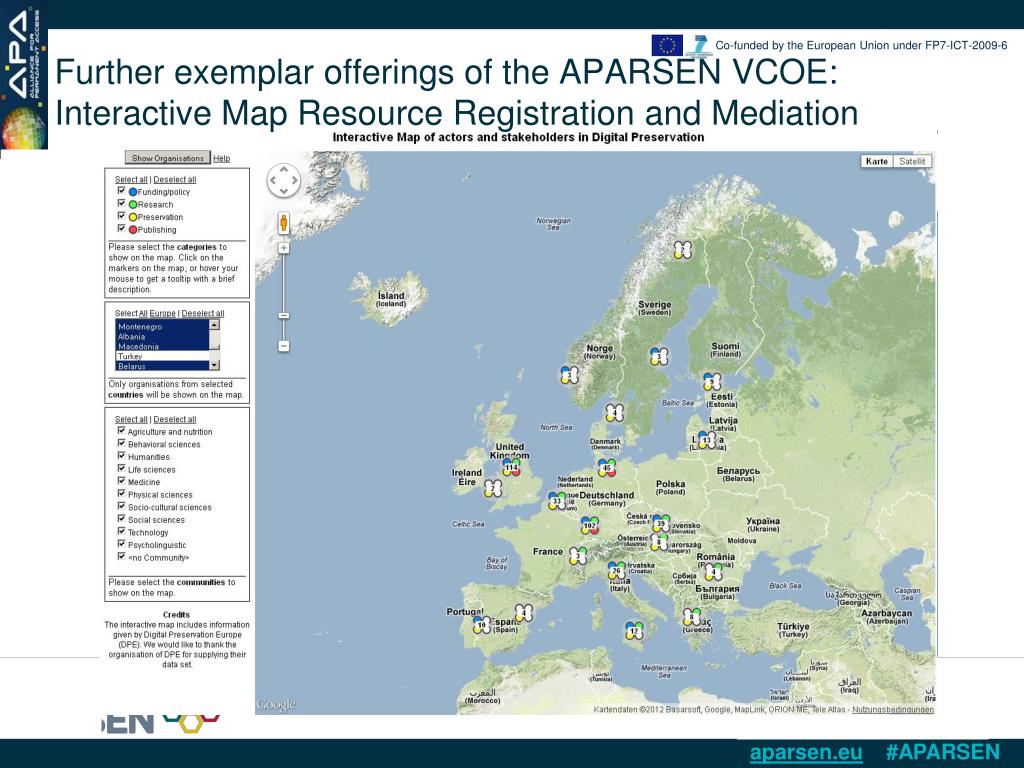The image size is (1024, 768).
Task: Click the southern Norway coast cluster marker
Action: tap(615, 413)
